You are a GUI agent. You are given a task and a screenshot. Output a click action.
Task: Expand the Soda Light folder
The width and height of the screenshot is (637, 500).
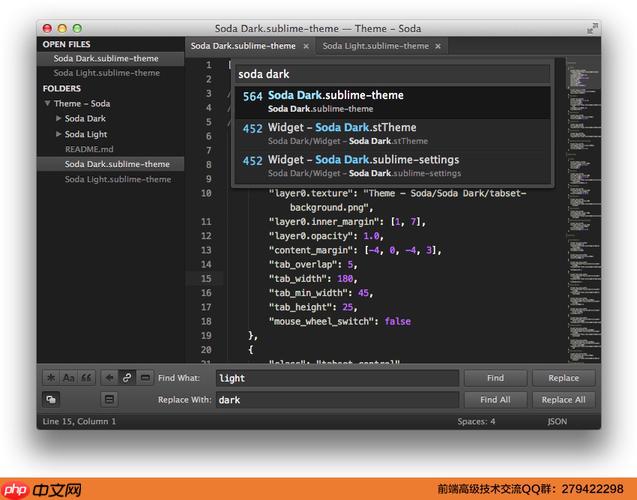pyautogui.click(x=58, y=134)
